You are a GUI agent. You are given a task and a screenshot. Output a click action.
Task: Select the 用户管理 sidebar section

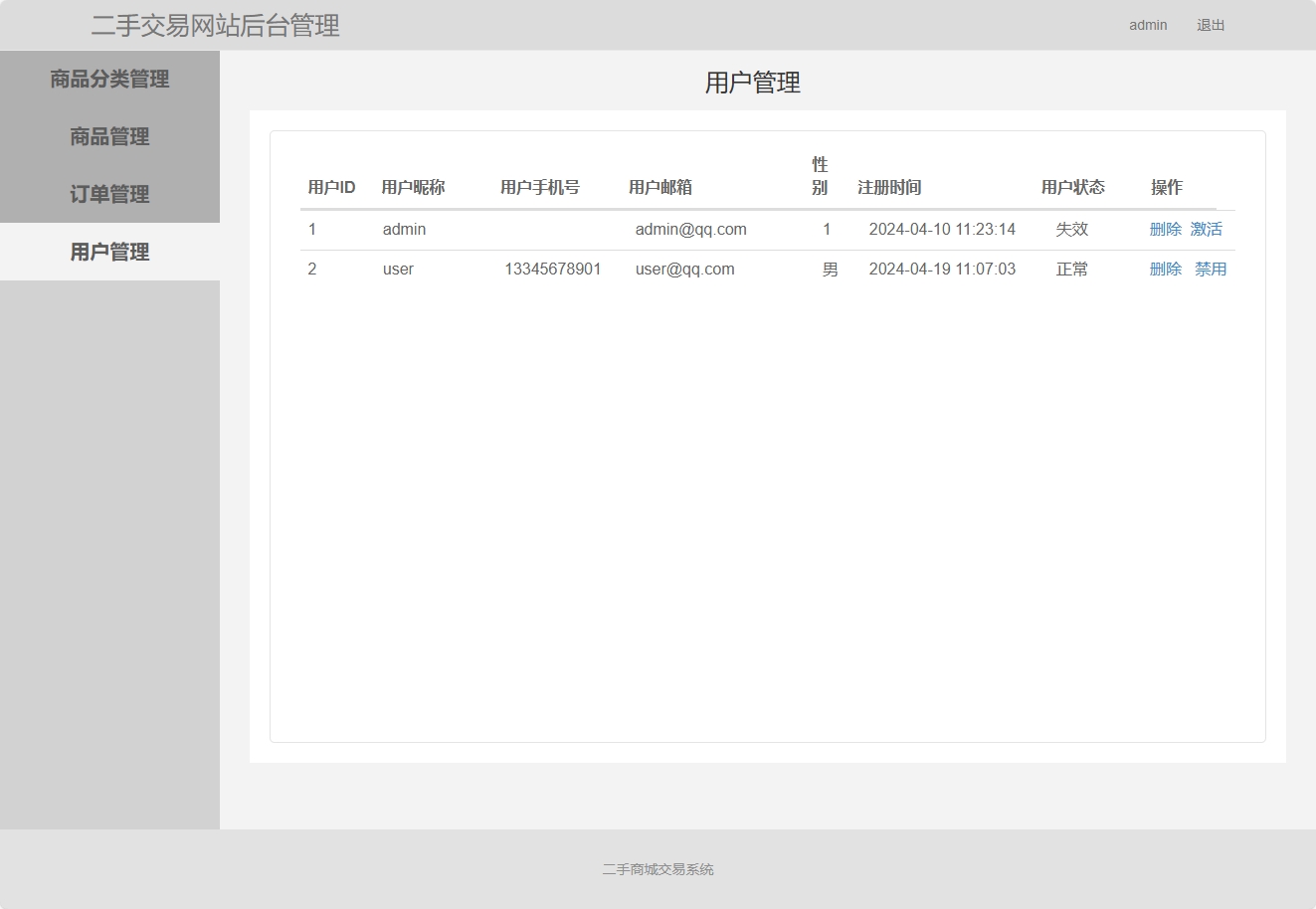109,252
